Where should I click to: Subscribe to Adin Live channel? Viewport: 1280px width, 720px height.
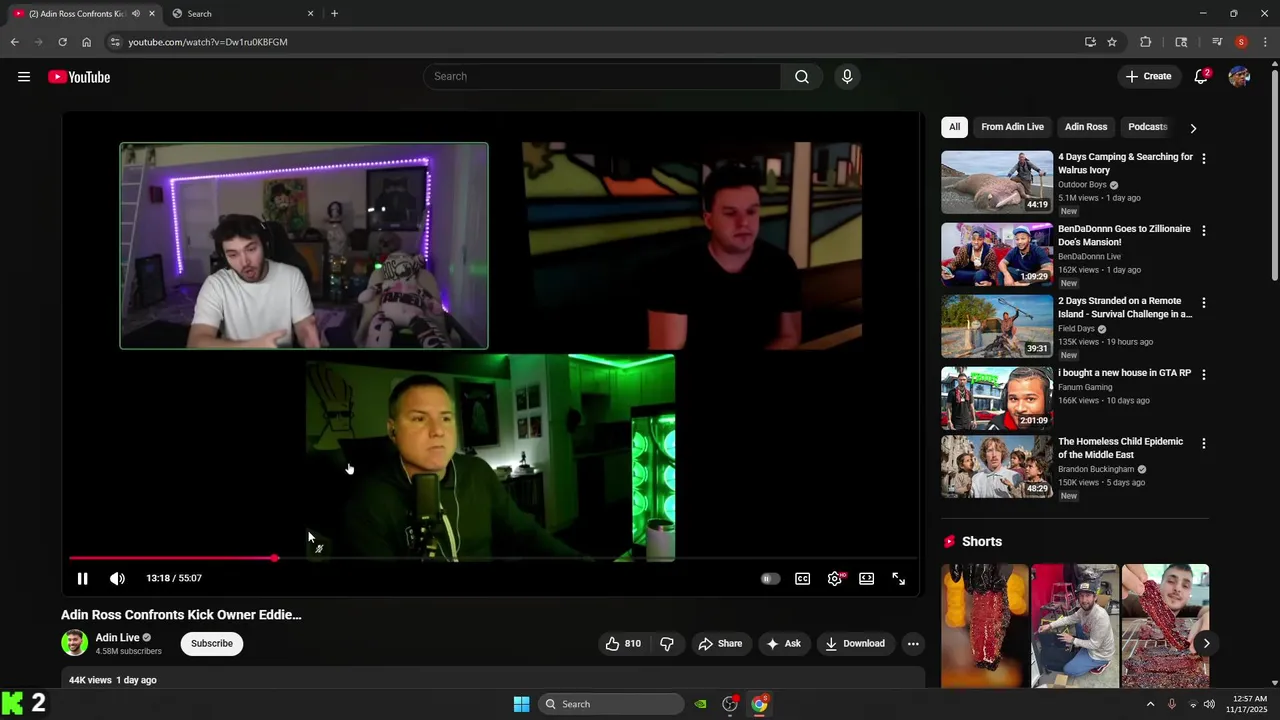pyautogui.click(x=212, y=644)
